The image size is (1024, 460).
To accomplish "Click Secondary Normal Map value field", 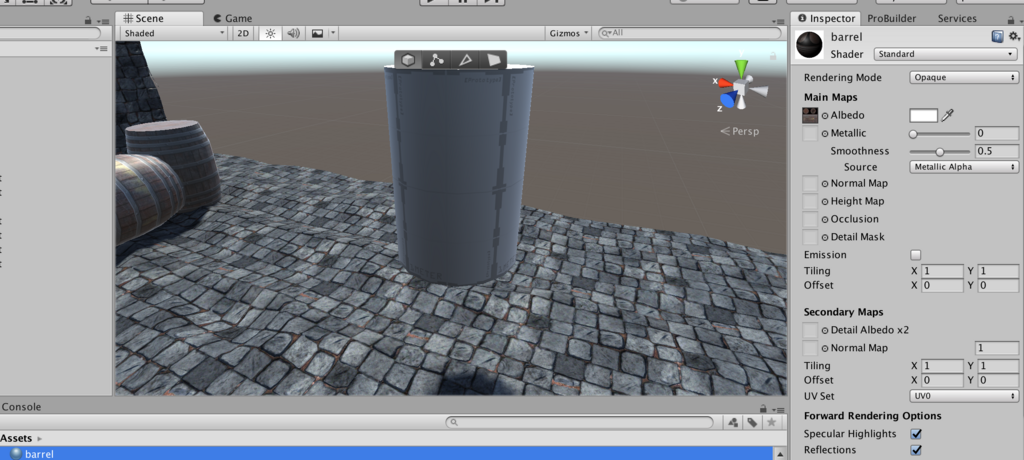I will click(x=997, y=348).
